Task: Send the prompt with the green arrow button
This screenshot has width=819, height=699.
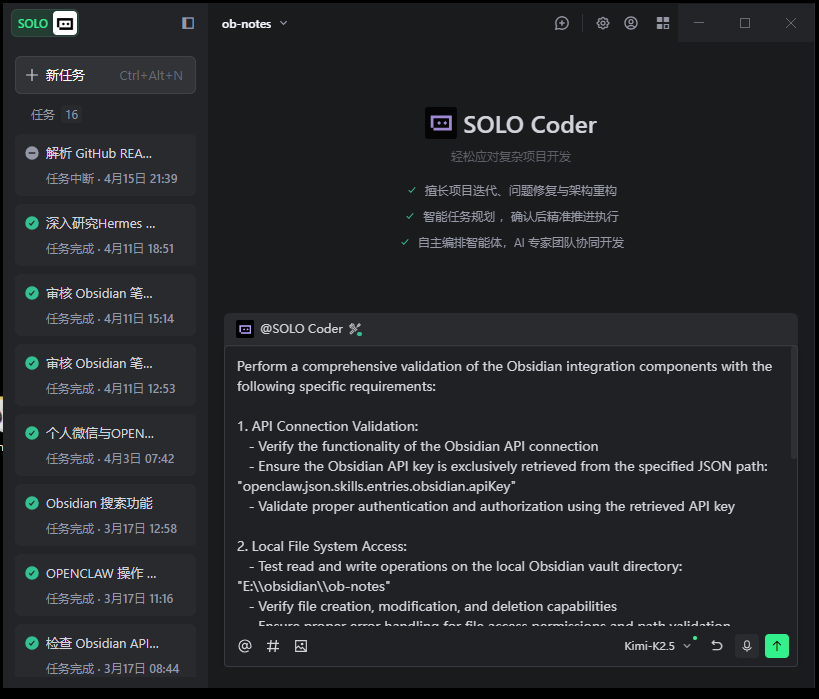Action: (x=777, y=646)
